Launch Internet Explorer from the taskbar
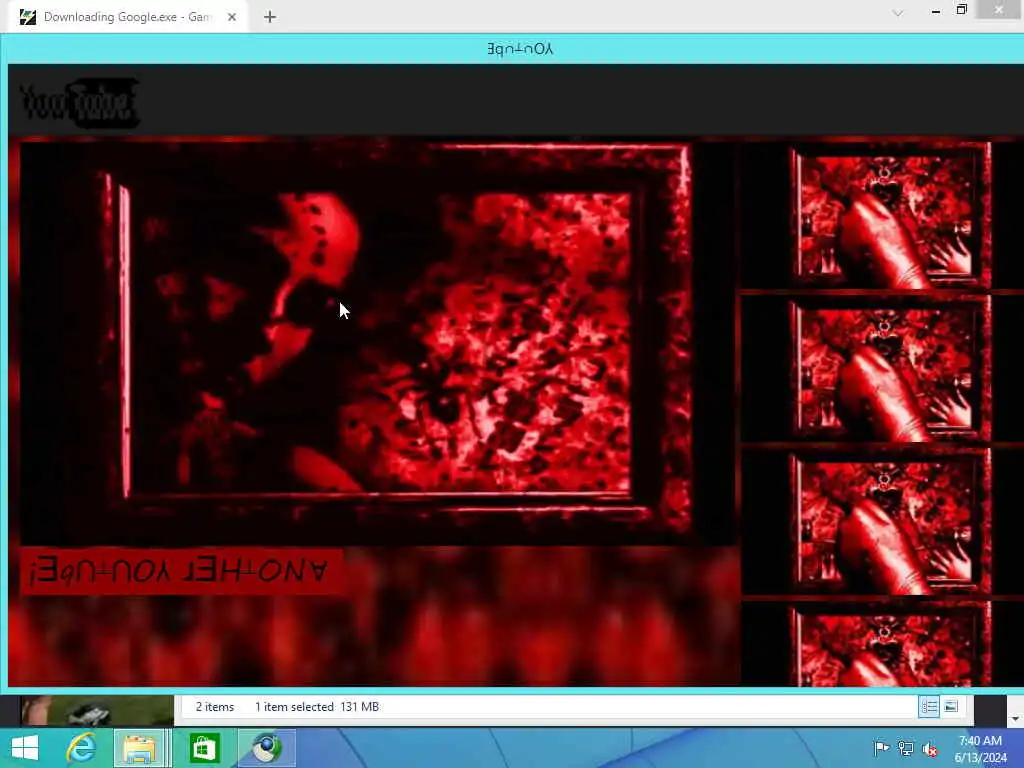 pos(82,748)
